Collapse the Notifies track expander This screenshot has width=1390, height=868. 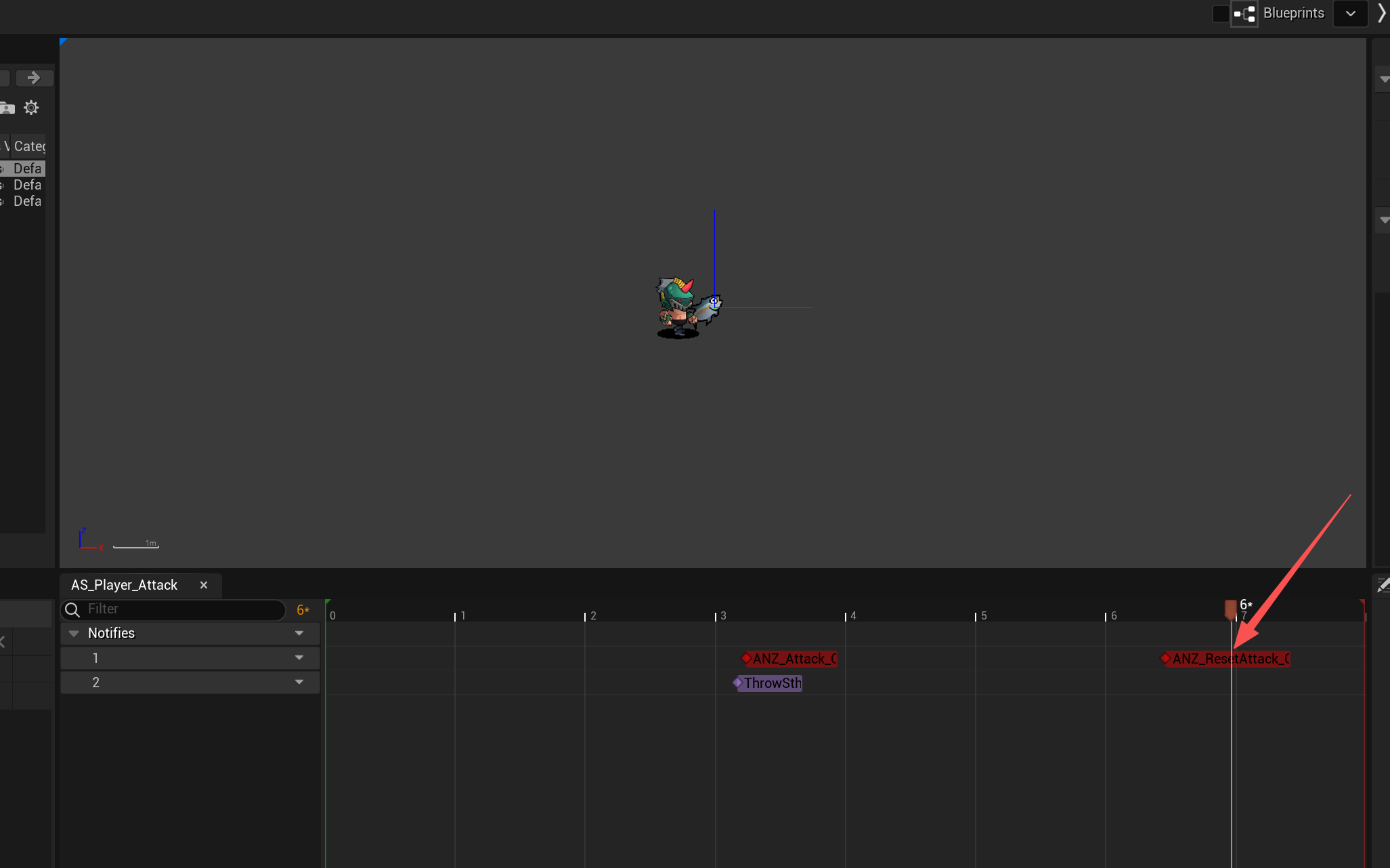click(x=74, y=633)
